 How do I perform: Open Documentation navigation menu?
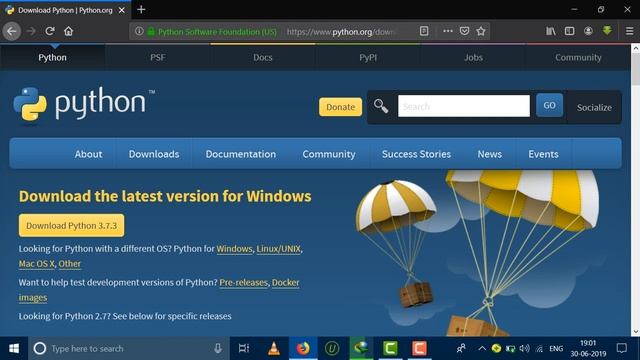[241, 154]
